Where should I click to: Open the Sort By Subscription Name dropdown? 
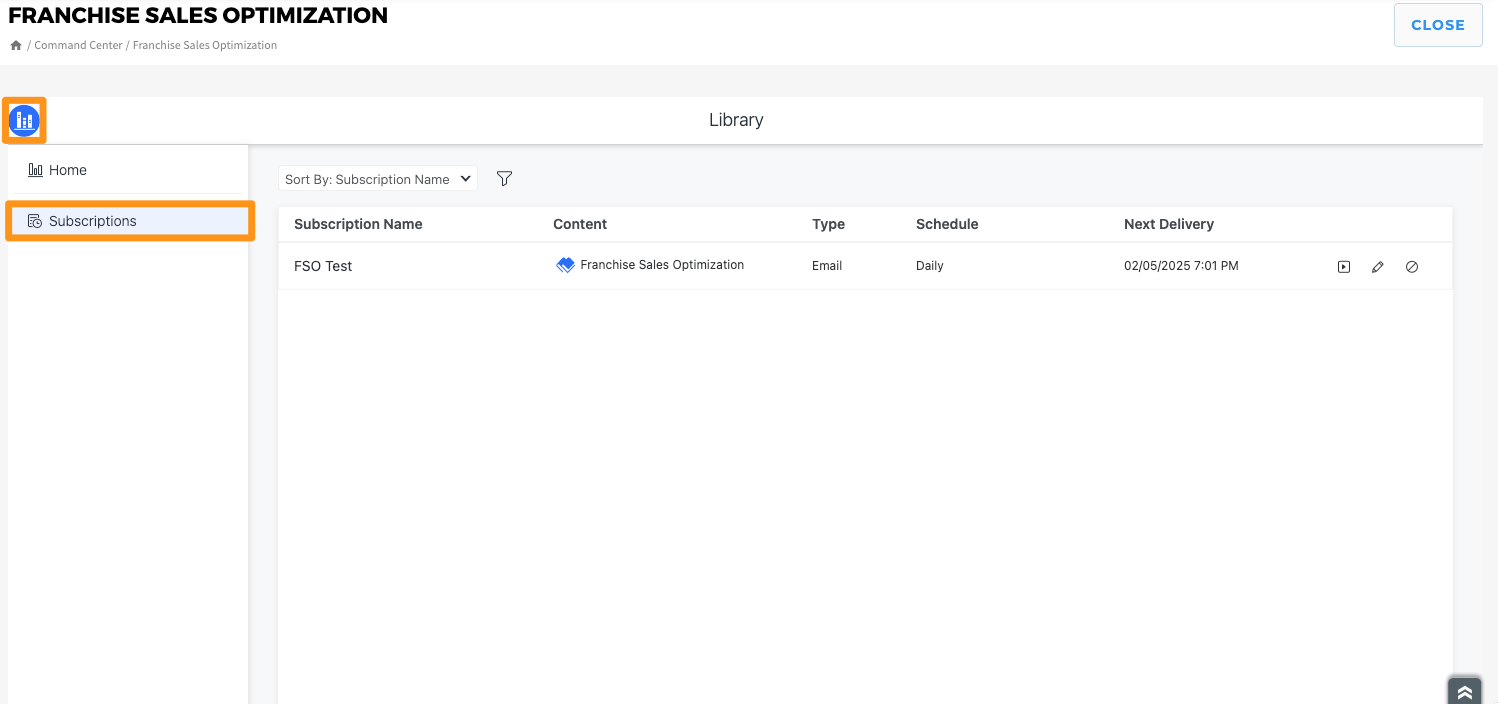(378, 179)
